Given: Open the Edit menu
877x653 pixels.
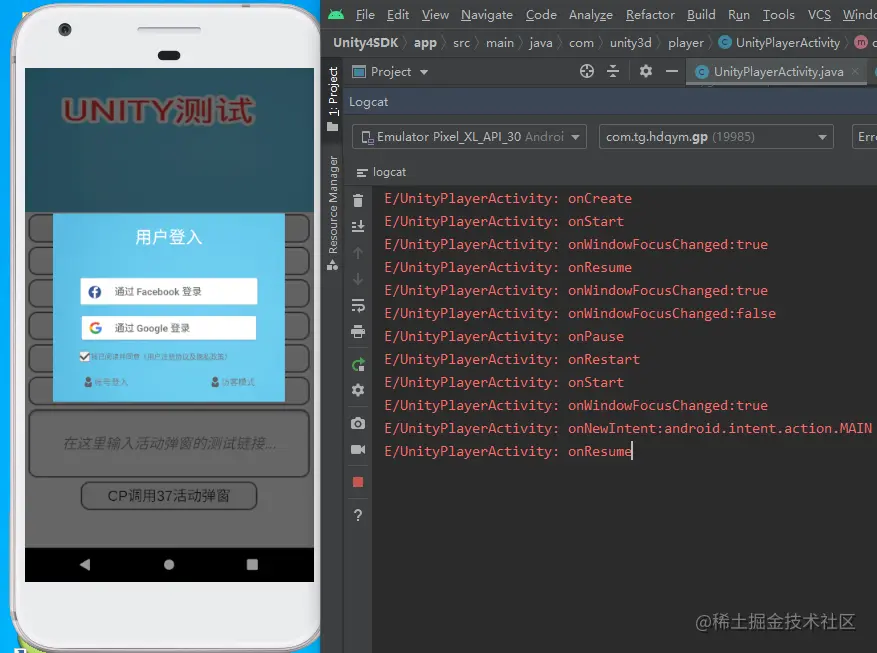Looking at the screenshot, I should click(398, 15).
